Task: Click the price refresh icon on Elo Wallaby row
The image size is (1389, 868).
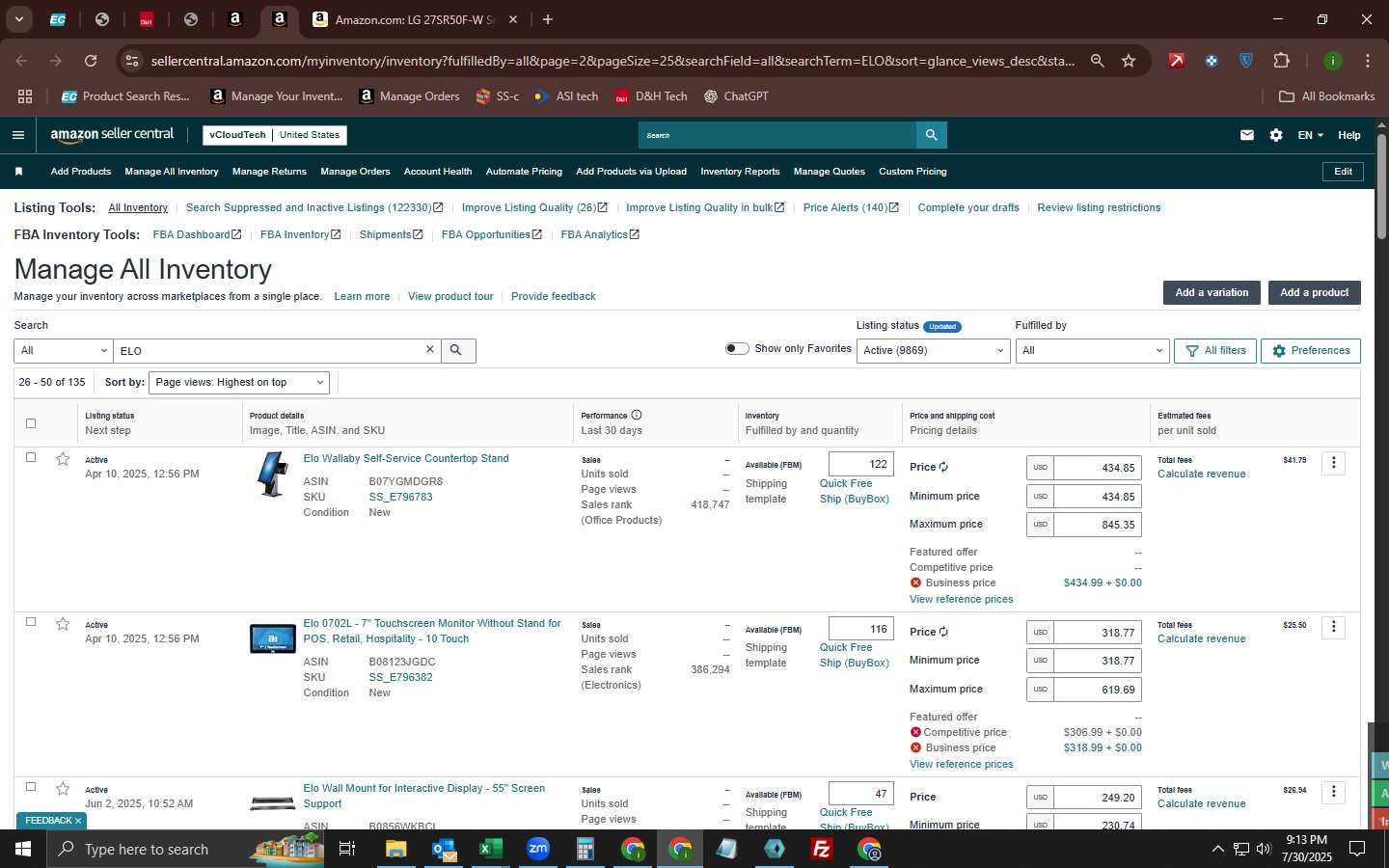Action: tap(943, 467)
